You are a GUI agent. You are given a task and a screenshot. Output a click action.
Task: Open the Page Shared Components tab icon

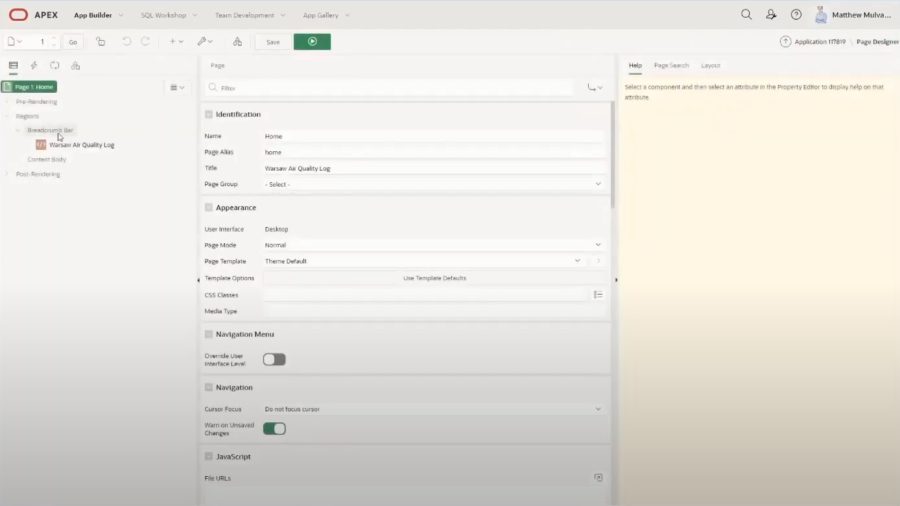click(75, 65)
